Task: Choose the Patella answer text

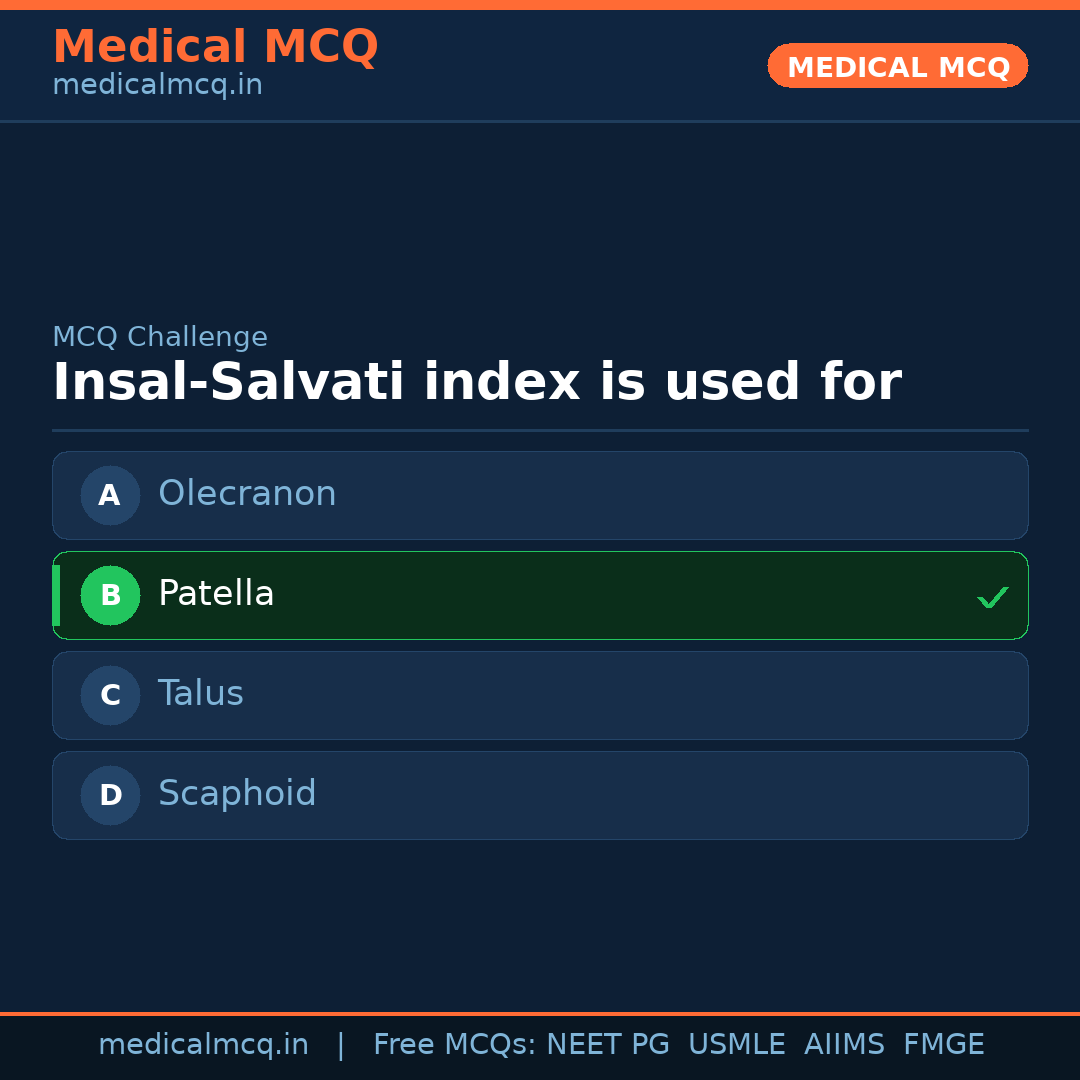Action: point(216,594)
